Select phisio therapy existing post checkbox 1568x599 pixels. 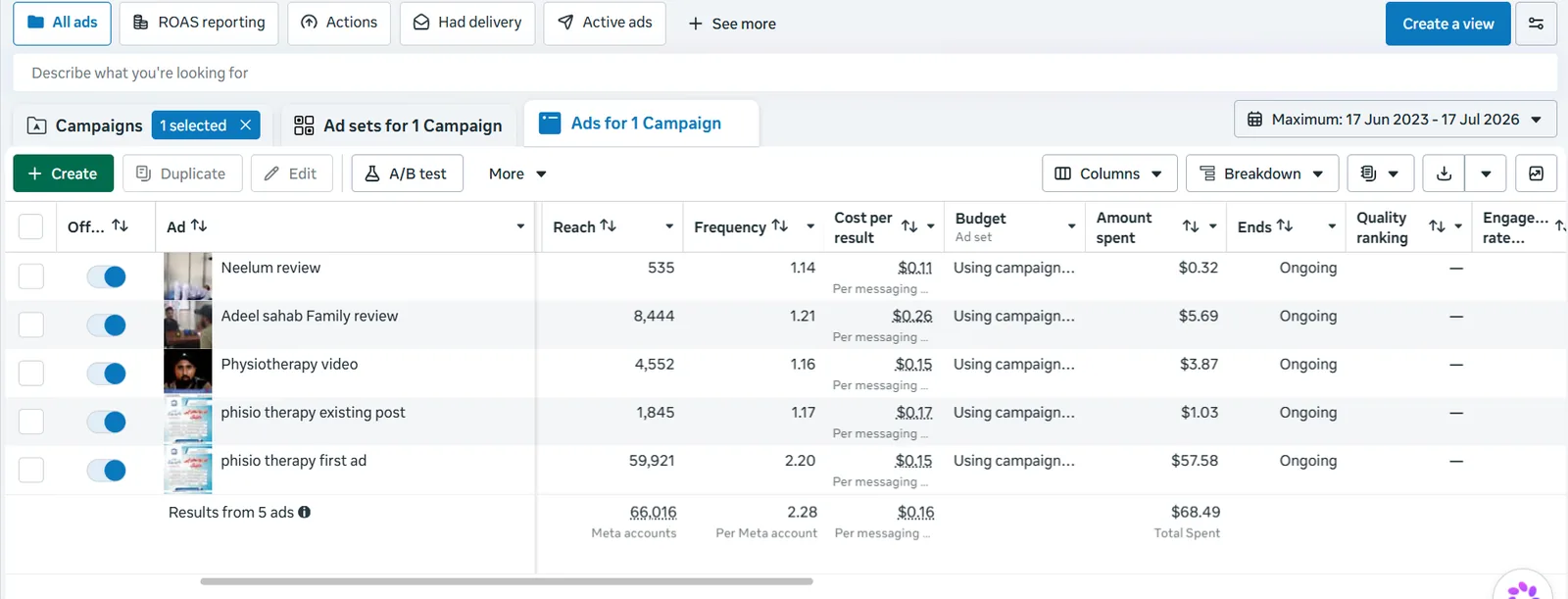pyautogui.click(x=30, y=422)
